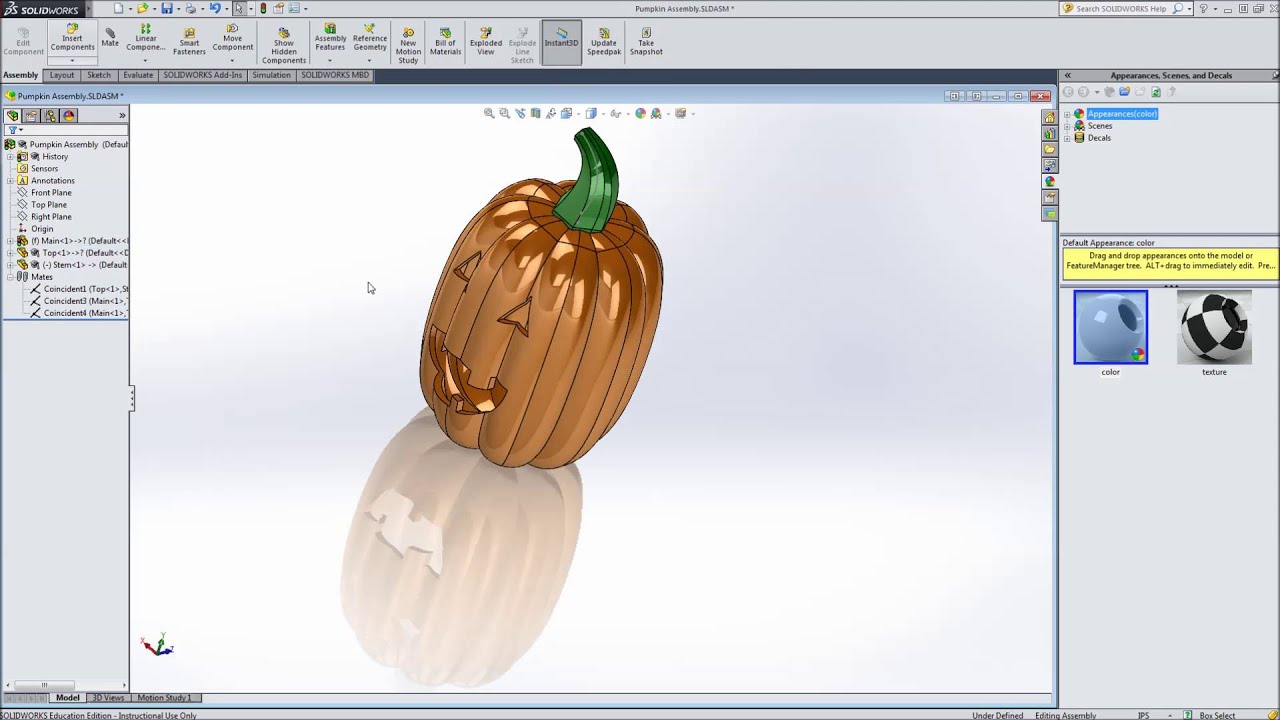The image size is (1280, 720).
Task: Open Motion Study 1 tab
Action: point(164,697)
